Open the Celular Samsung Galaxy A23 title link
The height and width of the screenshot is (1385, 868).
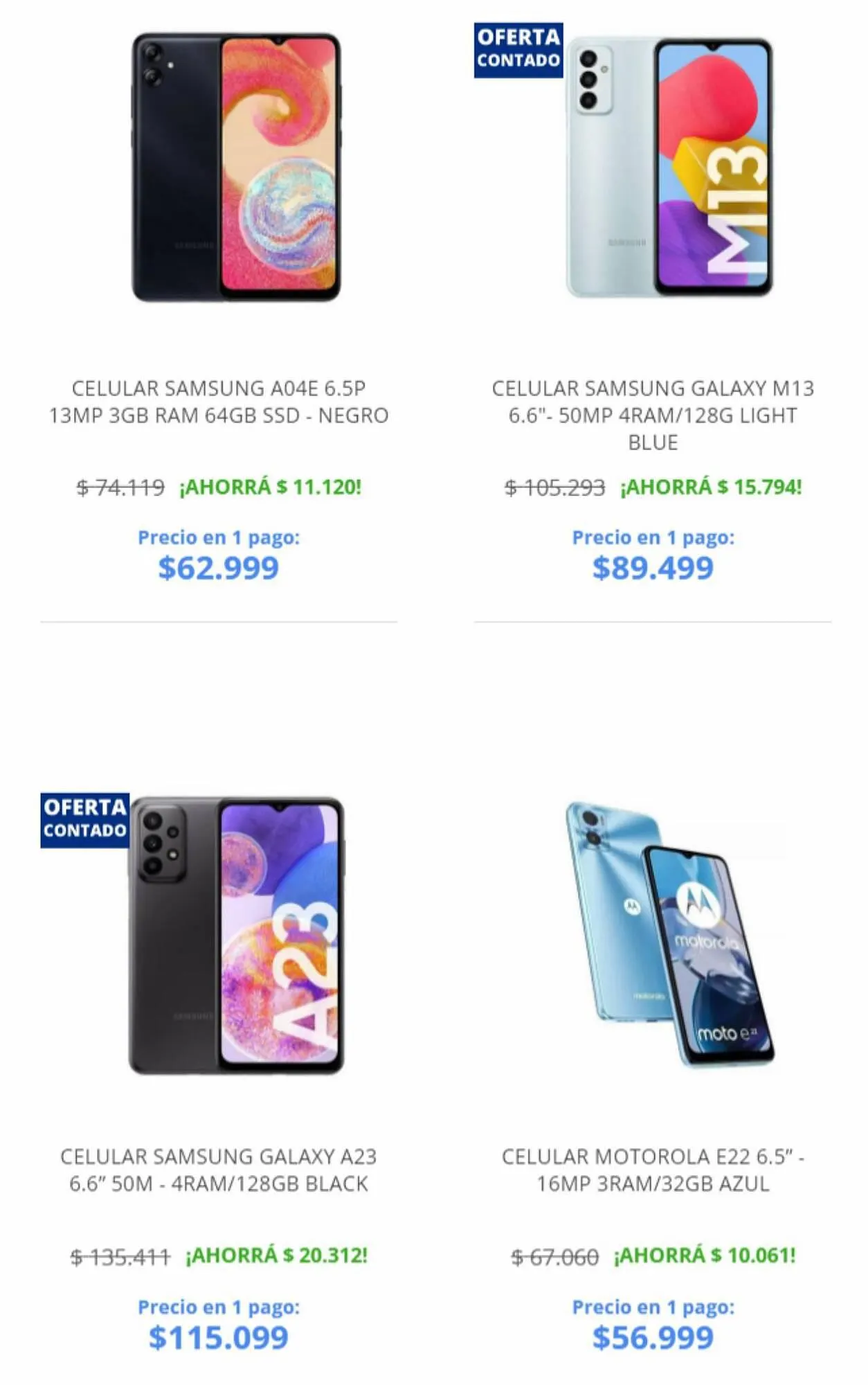tap(219, 1170)
